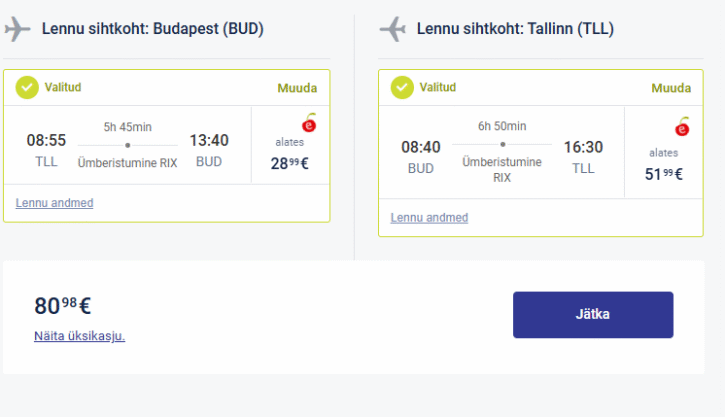Click the airline logo on Tallinn flight
The width and height of the screenshot is (725, 417).
[682, 128]
